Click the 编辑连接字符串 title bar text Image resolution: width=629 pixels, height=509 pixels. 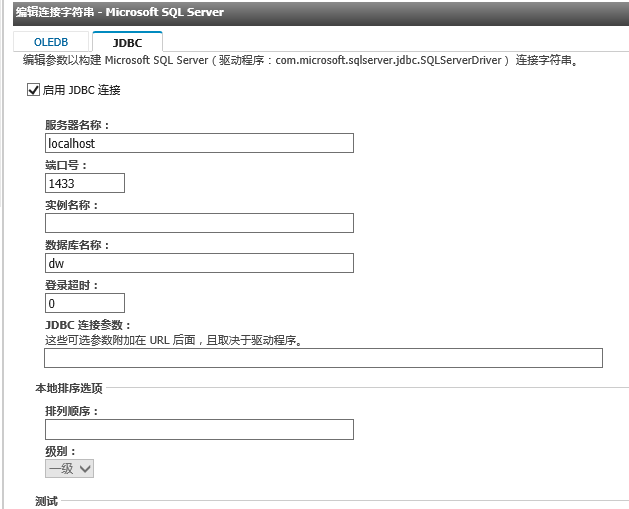(120, 12)
